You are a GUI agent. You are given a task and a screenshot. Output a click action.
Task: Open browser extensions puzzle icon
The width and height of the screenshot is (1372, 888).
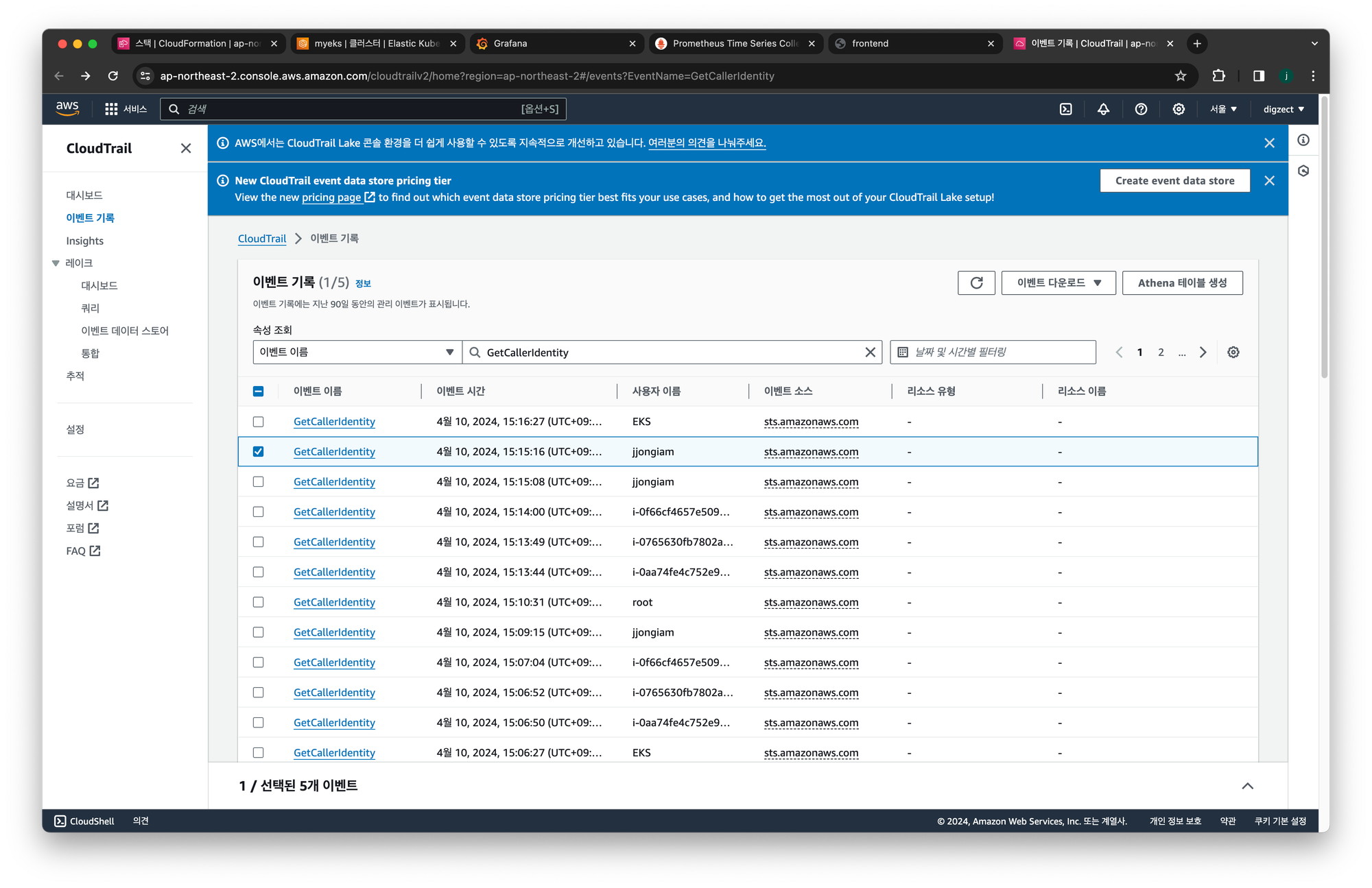[x=1218, y=76]
